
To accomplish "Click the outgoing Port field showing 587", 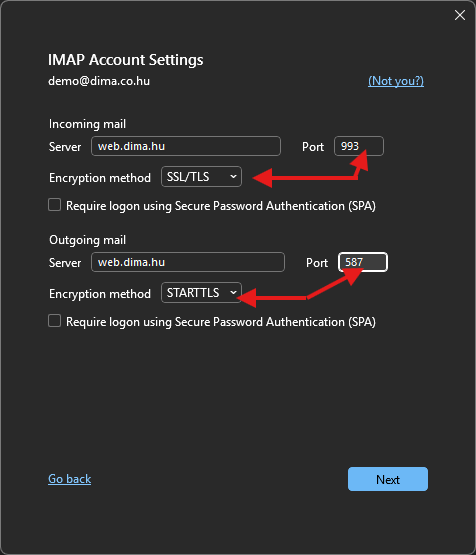I will tap(363, 262).
